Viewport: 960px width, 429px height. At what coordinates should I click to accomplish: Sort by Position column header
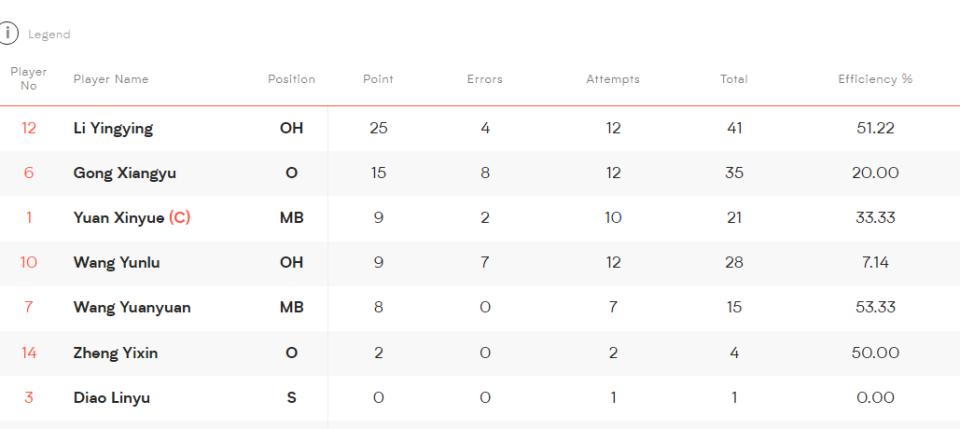coord(291,79)
